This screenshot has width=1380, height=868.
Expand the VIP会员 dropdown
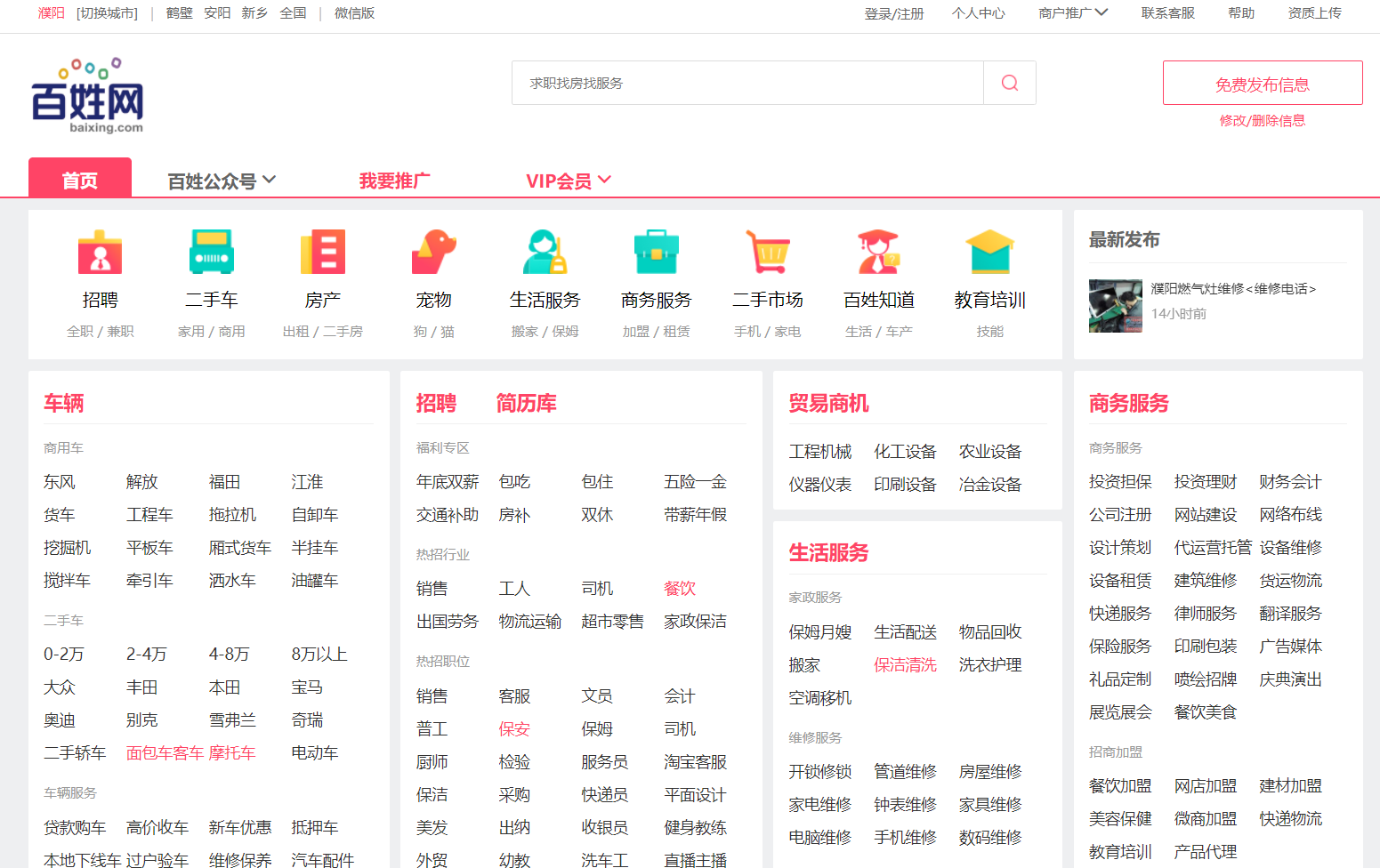click(x=568, y=181)
